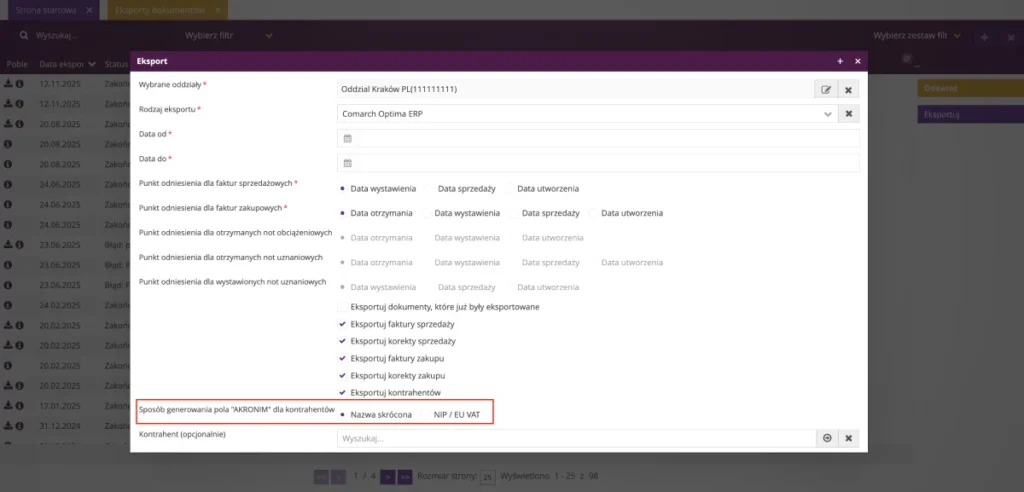Click into the Data od date field
Image resolution: width=1024 pixels, height=492 pixels.
coord(598,139)
